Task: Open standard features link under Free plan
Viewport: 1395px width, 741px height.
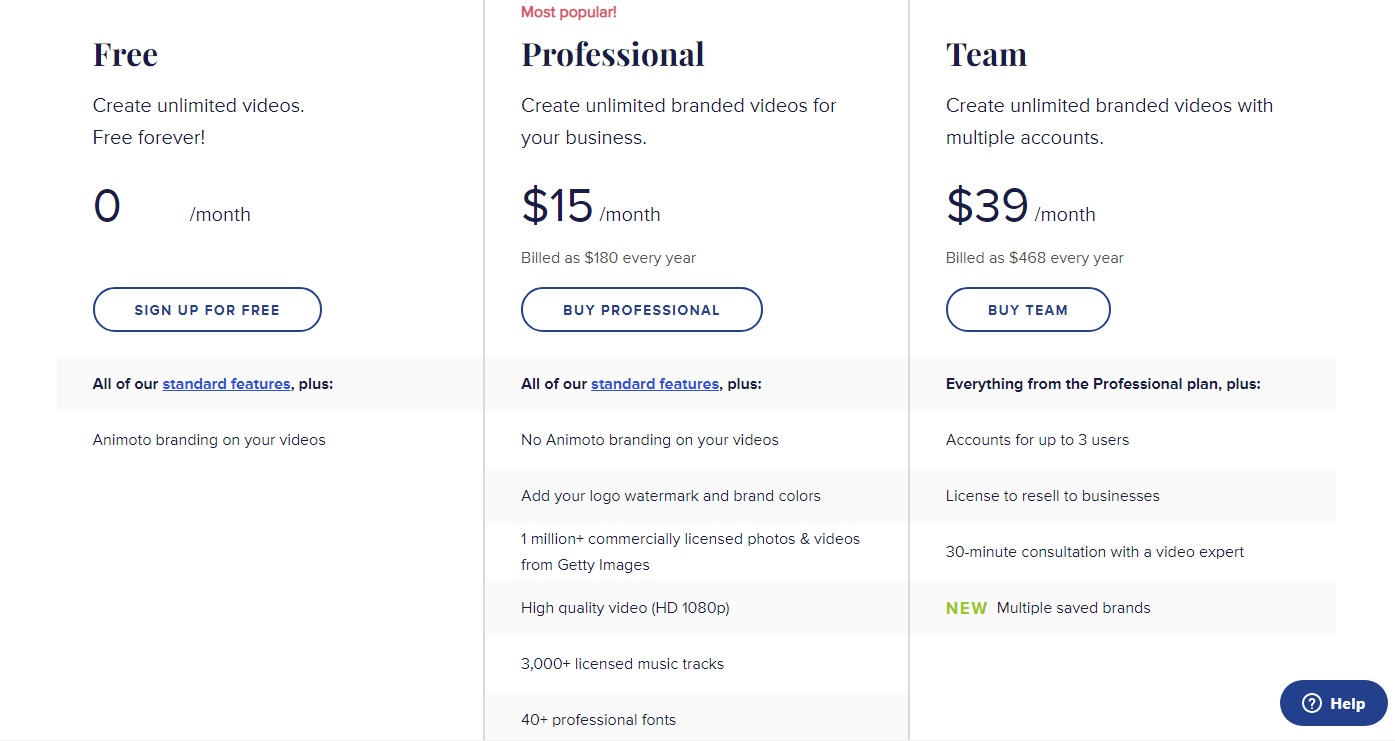Action: [x=227, y=383]
